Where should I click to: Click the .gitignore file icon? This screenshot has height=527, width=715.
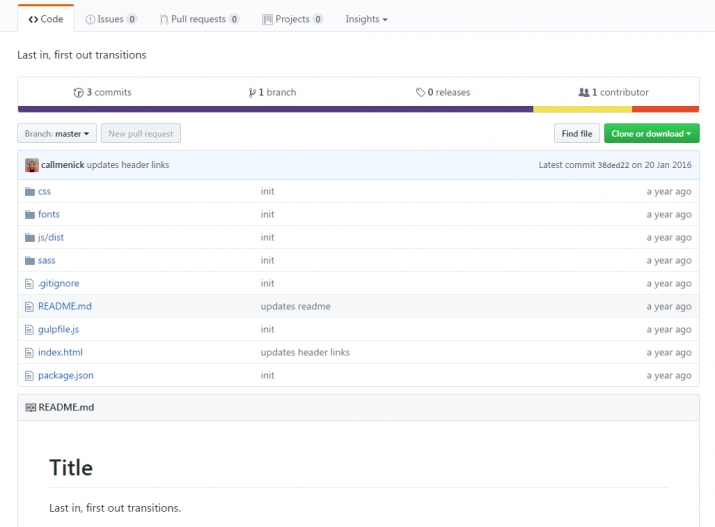(29, 284)
